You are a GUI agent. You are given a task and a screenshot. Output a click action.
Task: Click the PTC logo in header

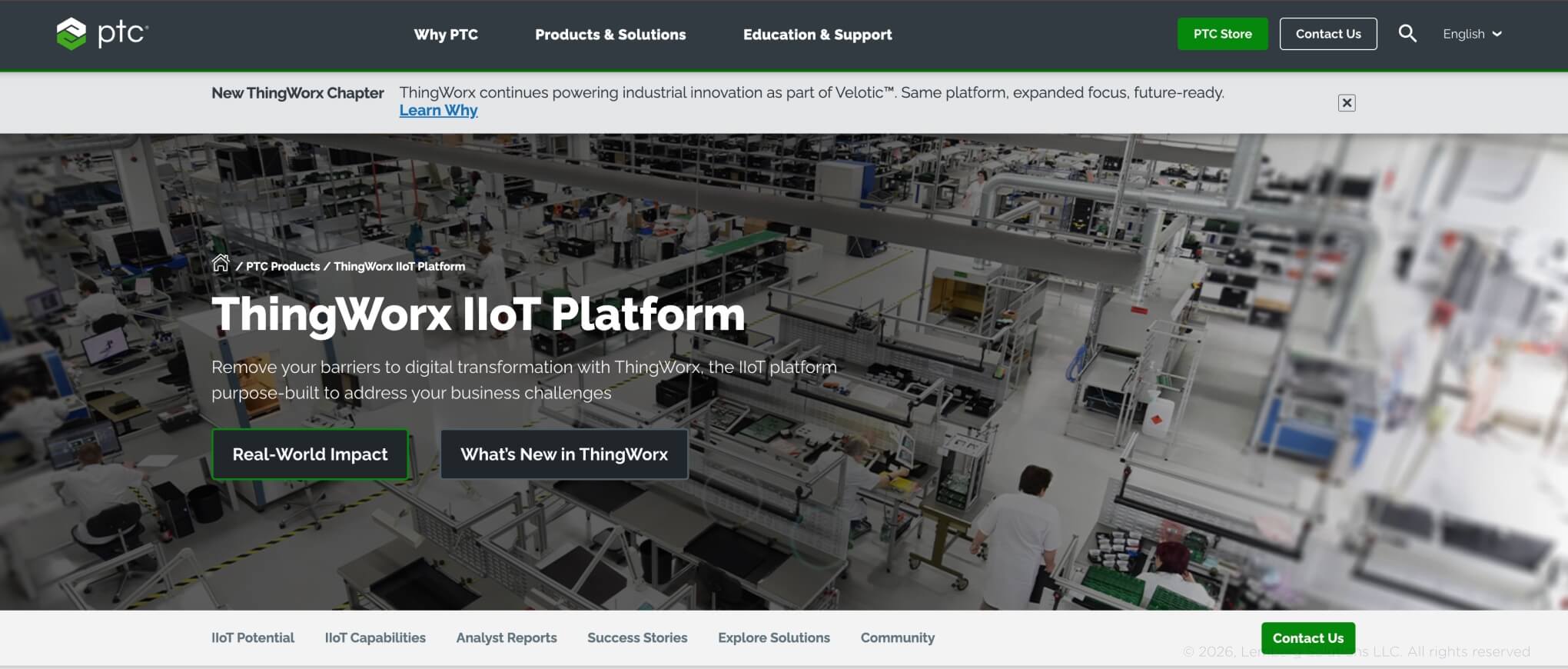tap(102, 34)
